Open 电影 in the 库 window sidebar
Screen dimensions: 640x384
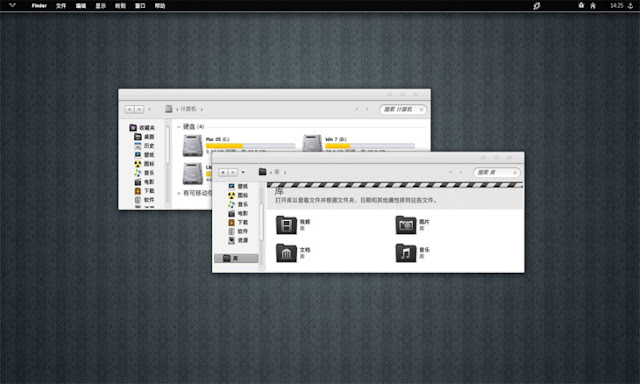click(x=238, y=213)
